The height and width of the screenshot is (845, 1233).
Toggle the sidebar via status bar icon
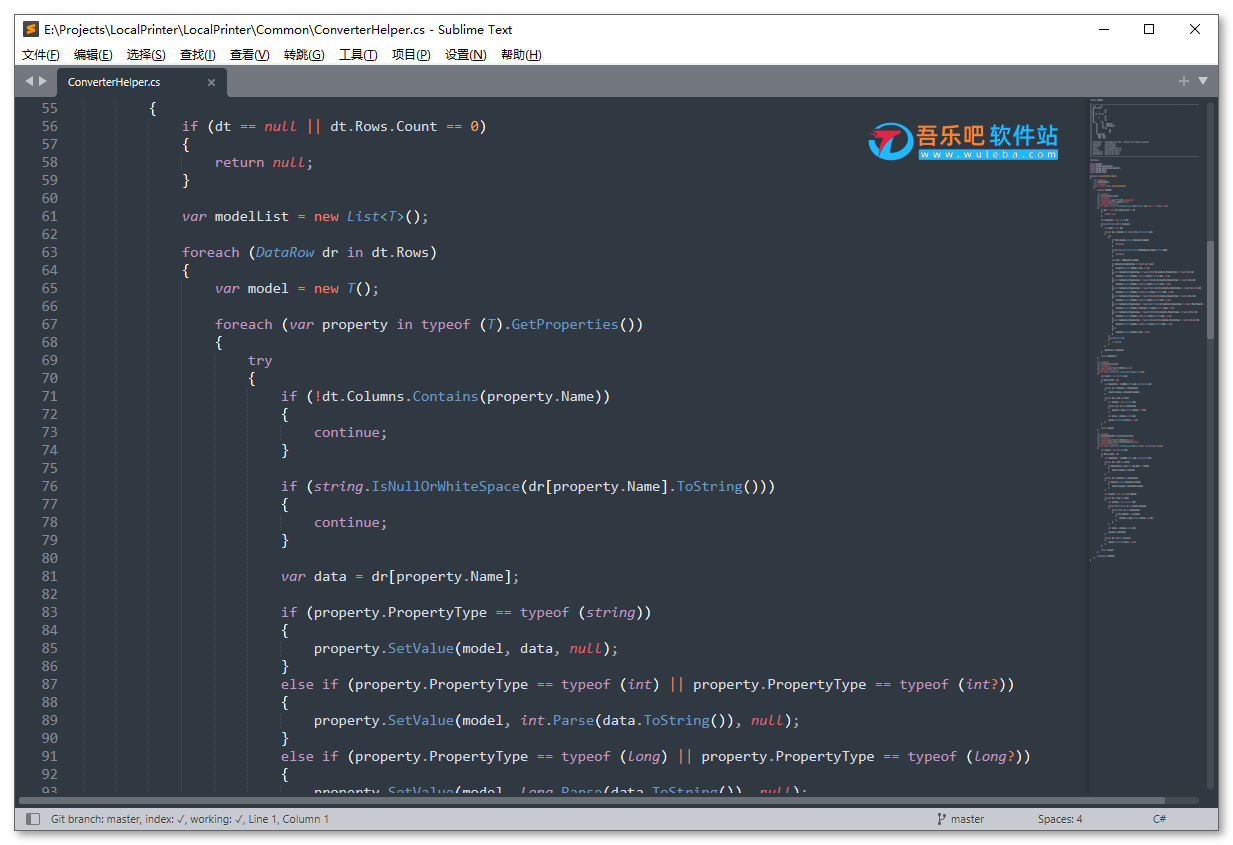[33, 819]
